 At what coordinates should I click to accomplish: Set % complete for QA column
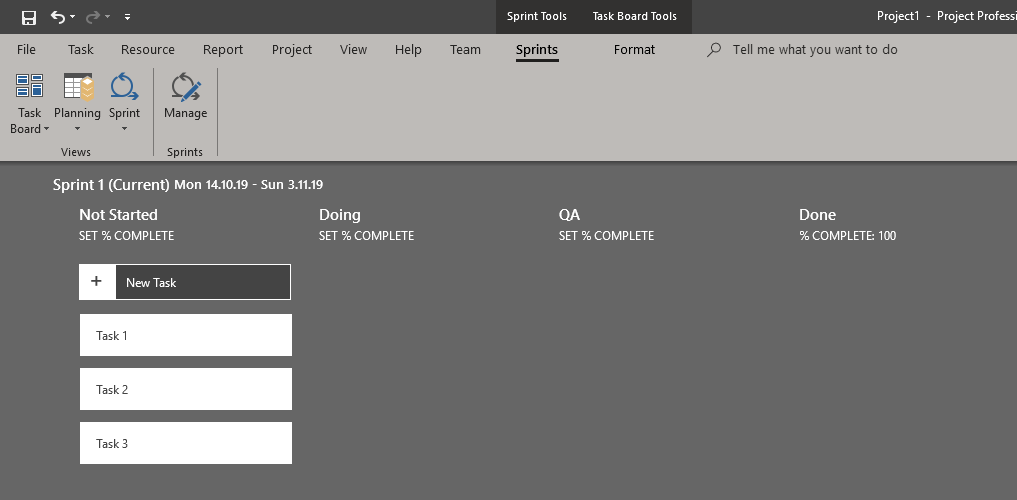tap(606, 236)
